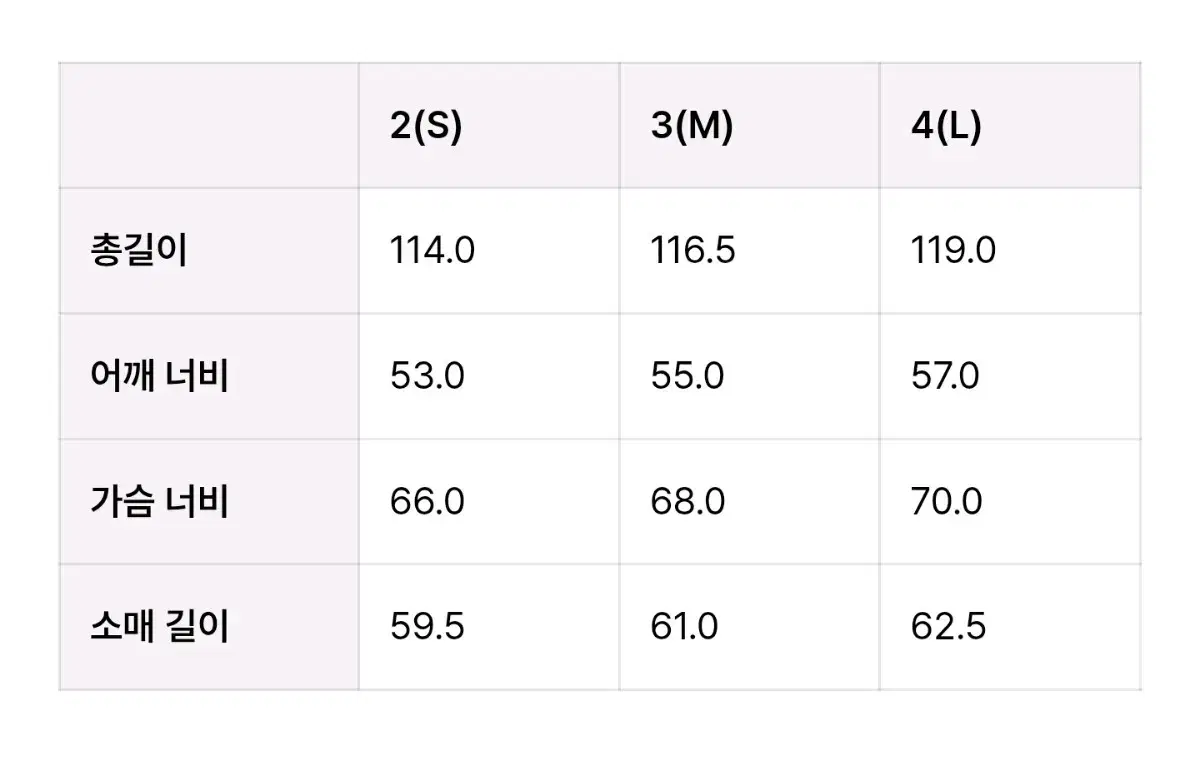Click the 66.0 chest width value
The height and width of the screenshot is (760, 1200).
427,501
